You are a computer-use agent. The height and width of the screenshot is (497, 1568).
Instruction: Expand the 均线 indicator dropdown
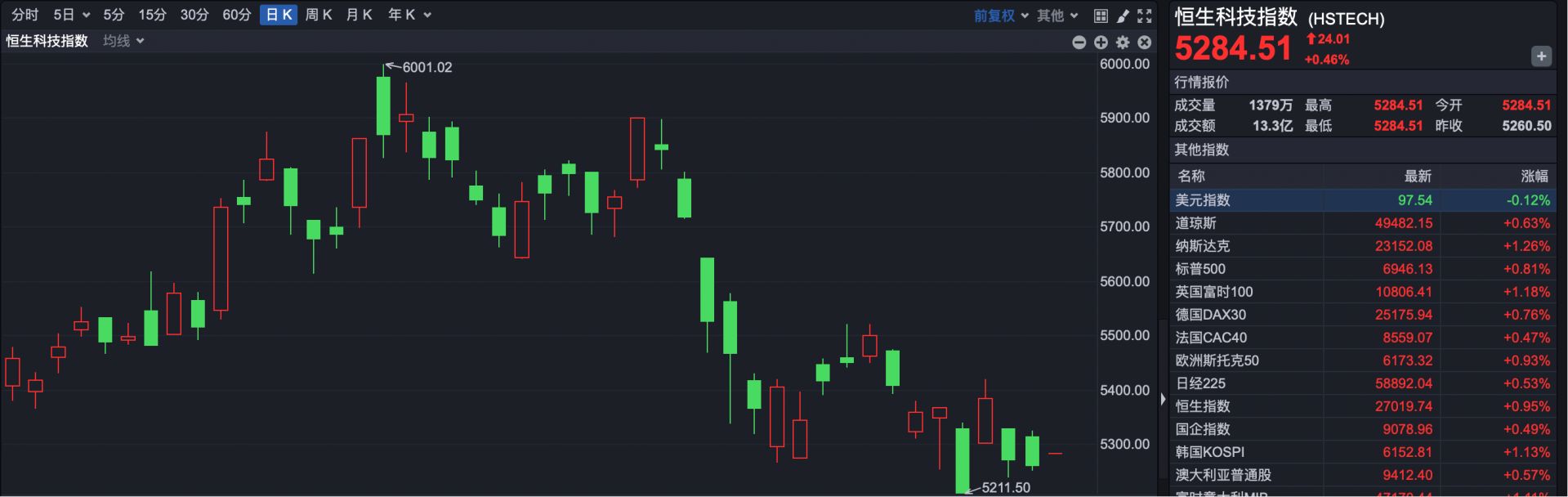click(123, 41)
